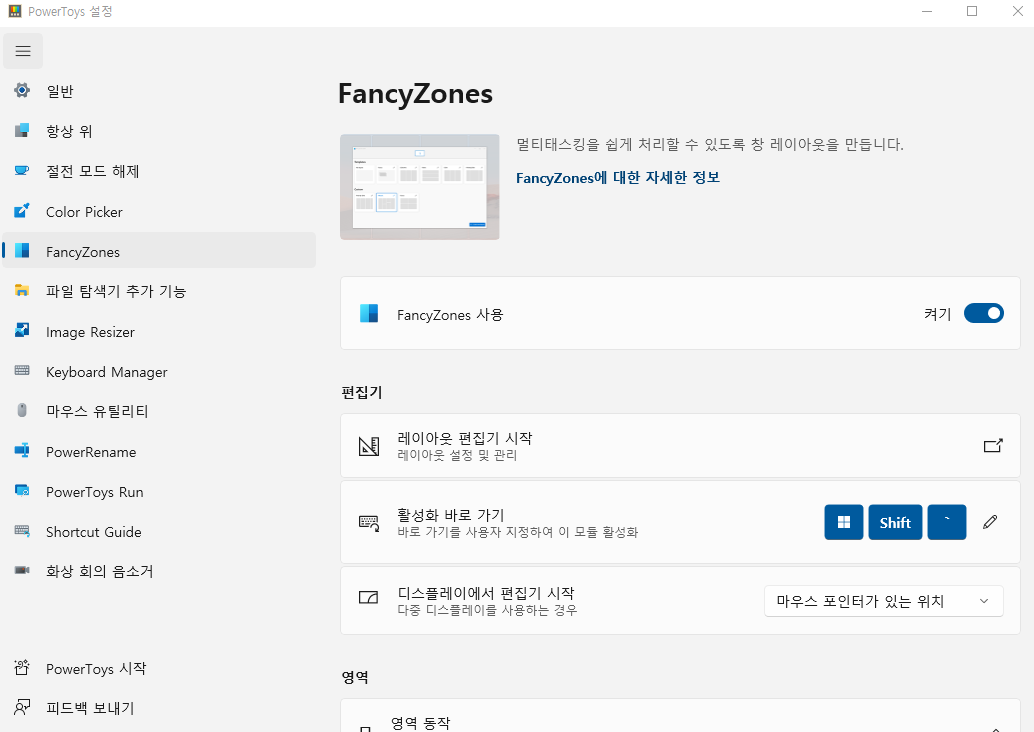Click the PowerToys 시작 icon
The image size is (1034, 732).
click(22, 667)
